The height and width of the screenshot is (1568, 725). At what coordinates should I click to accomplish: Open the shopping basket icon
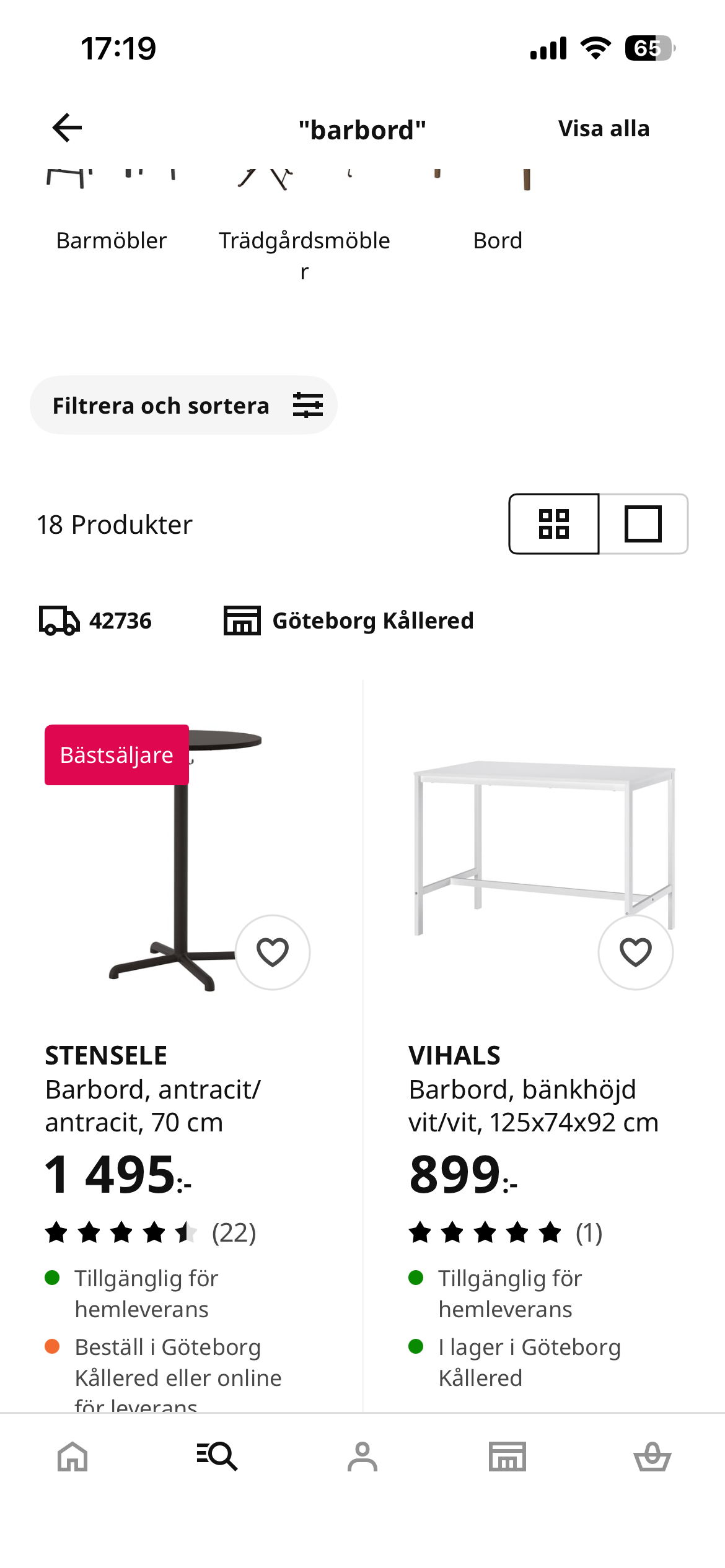click(x=652, y=1457)
